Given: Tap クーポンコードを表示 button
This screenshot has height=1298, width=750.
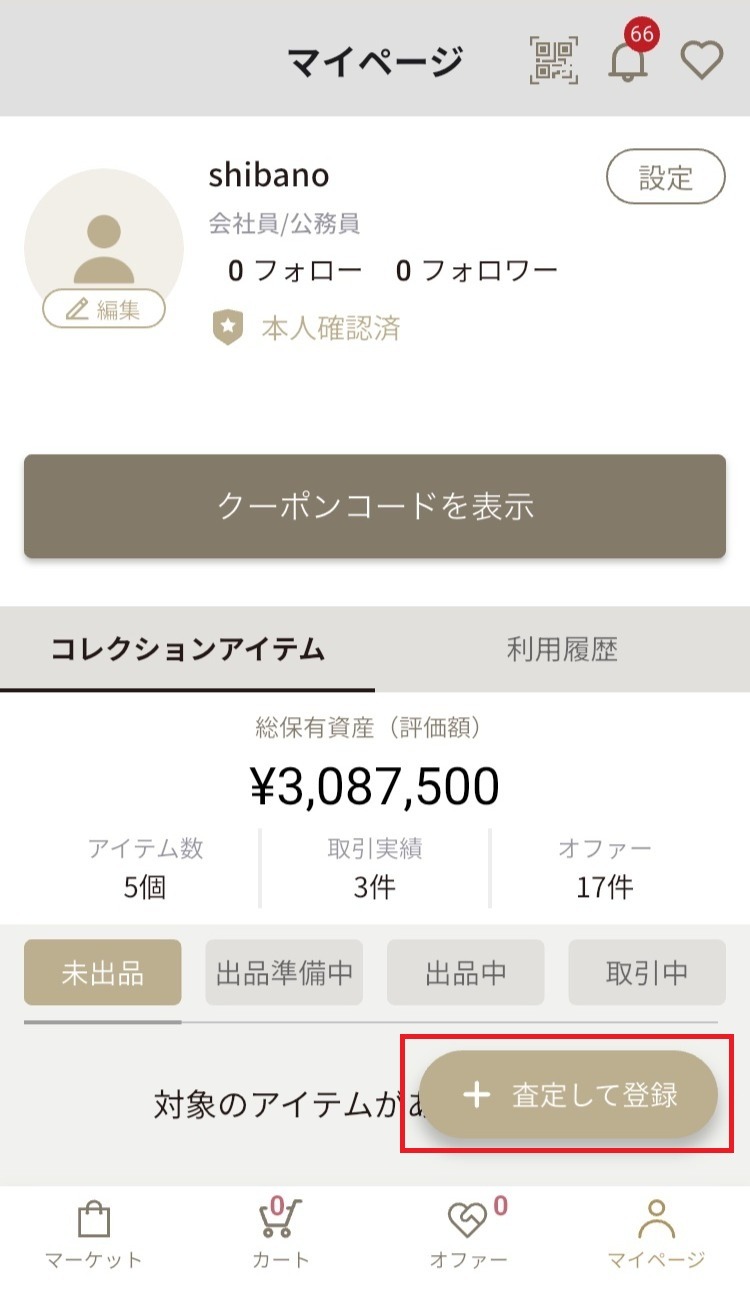Looking at the screenshot, I should coord(375,506).
